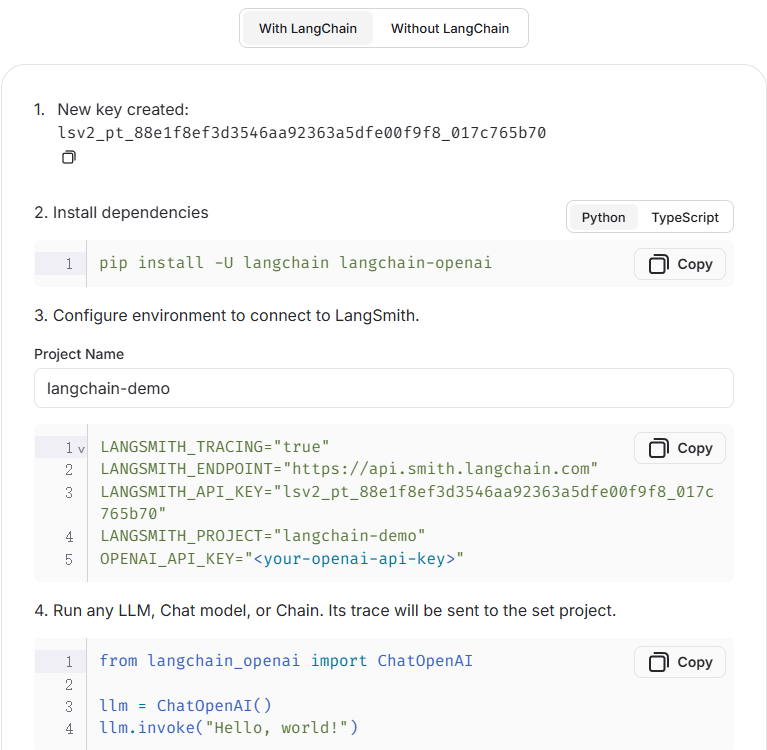Click the llm = ChatOpenAI() line
Image resolution: width=767 pixels, height=750 pixels.
(185, 706)
